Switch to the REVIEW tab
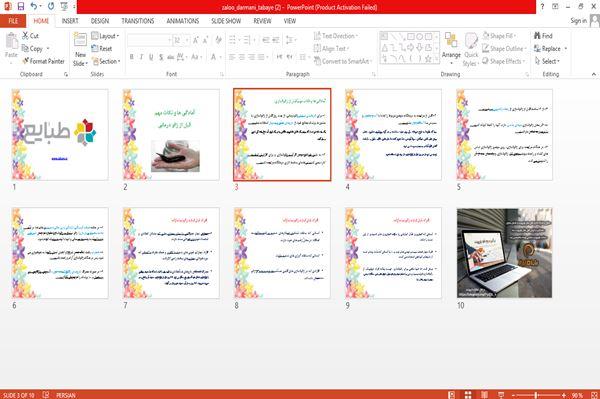Image resolution: width=600 pixels, height=399 pixels. tap(262, 21)
